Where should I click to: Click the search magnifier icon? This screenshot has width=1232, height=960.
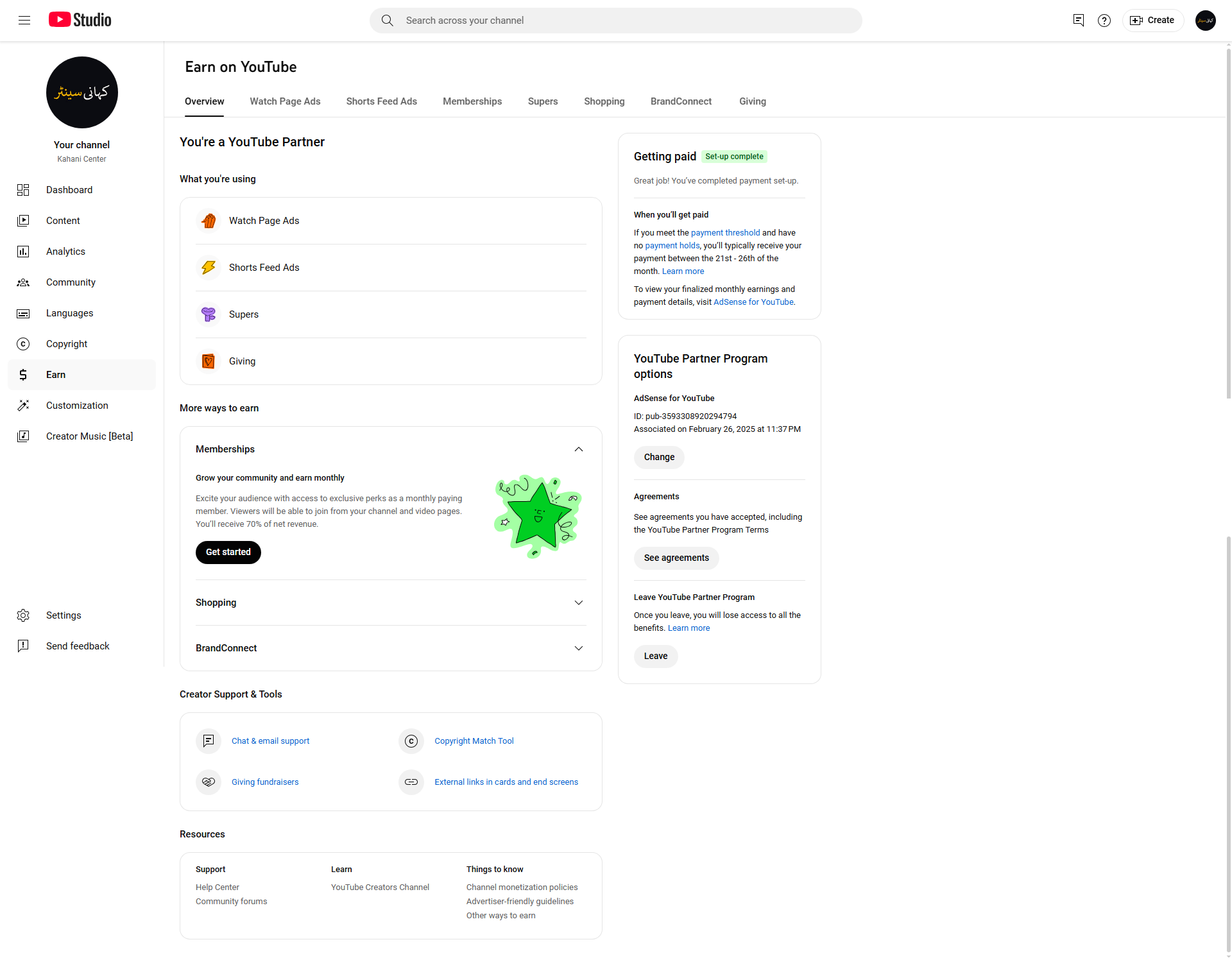click(x=387, y=21)
